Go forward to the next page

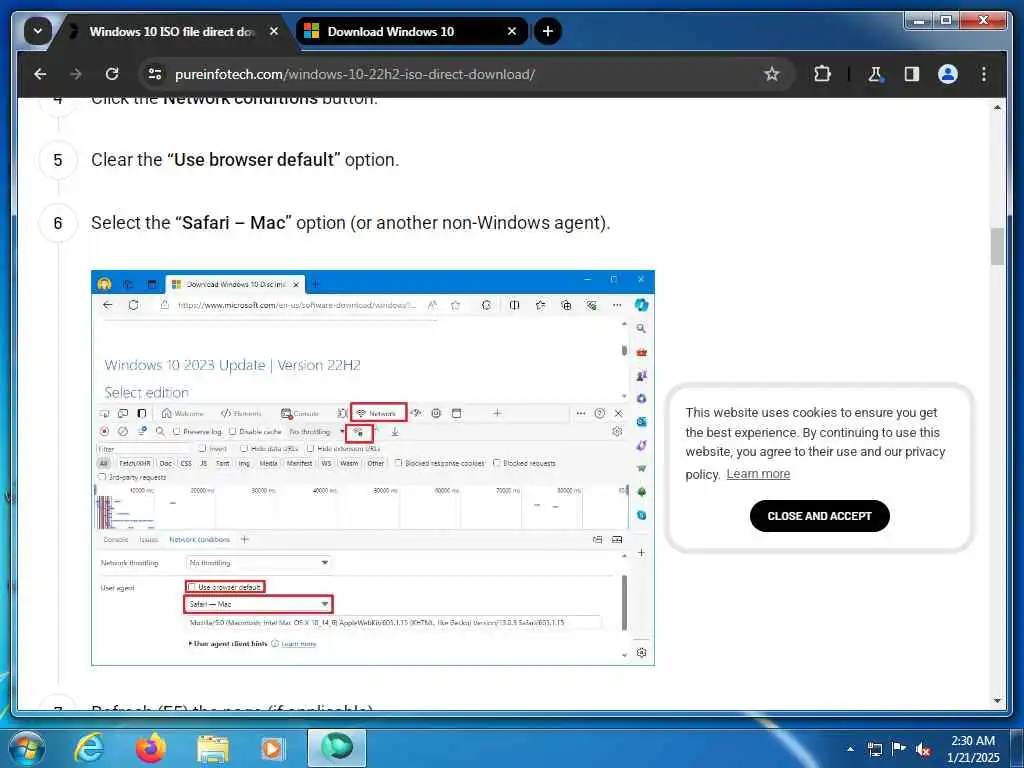tap(76, 74)
